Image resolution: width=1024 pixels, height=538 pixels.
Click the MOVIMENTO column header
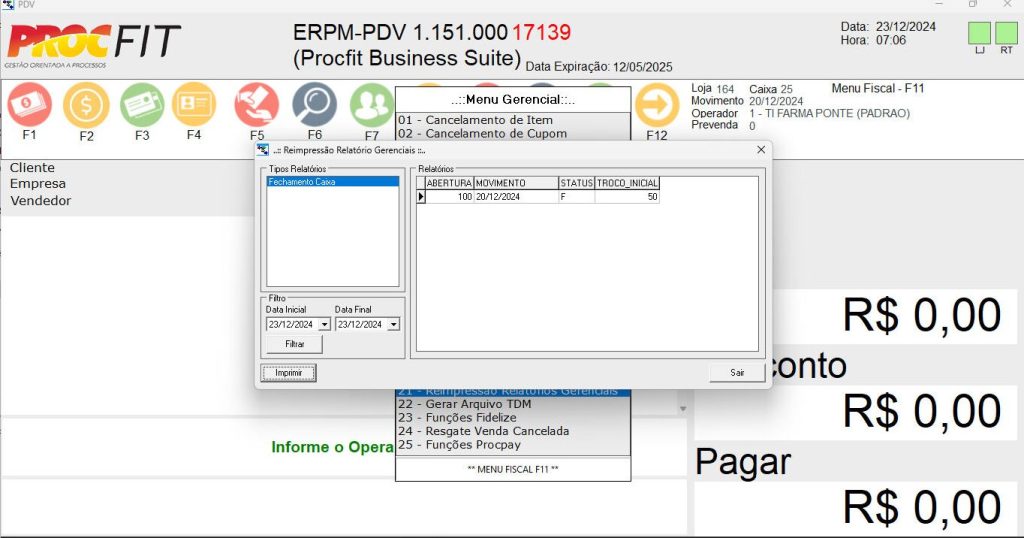click(516, 183)
